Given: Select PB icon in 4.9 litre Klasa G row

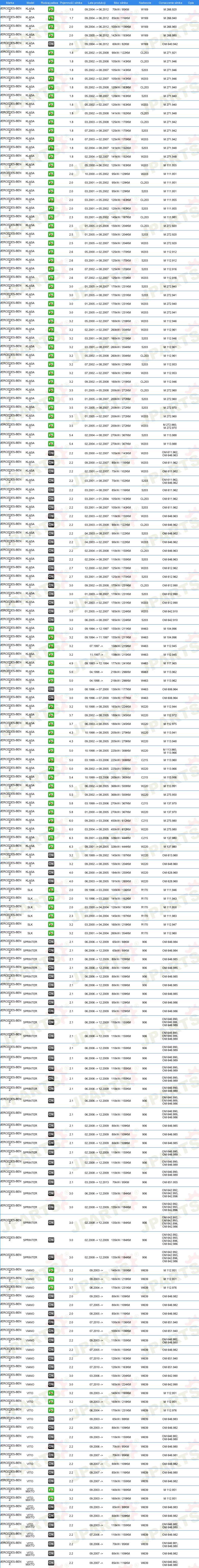Looking at the screenshot, I should pyautogui.click(x=51, y=664).
